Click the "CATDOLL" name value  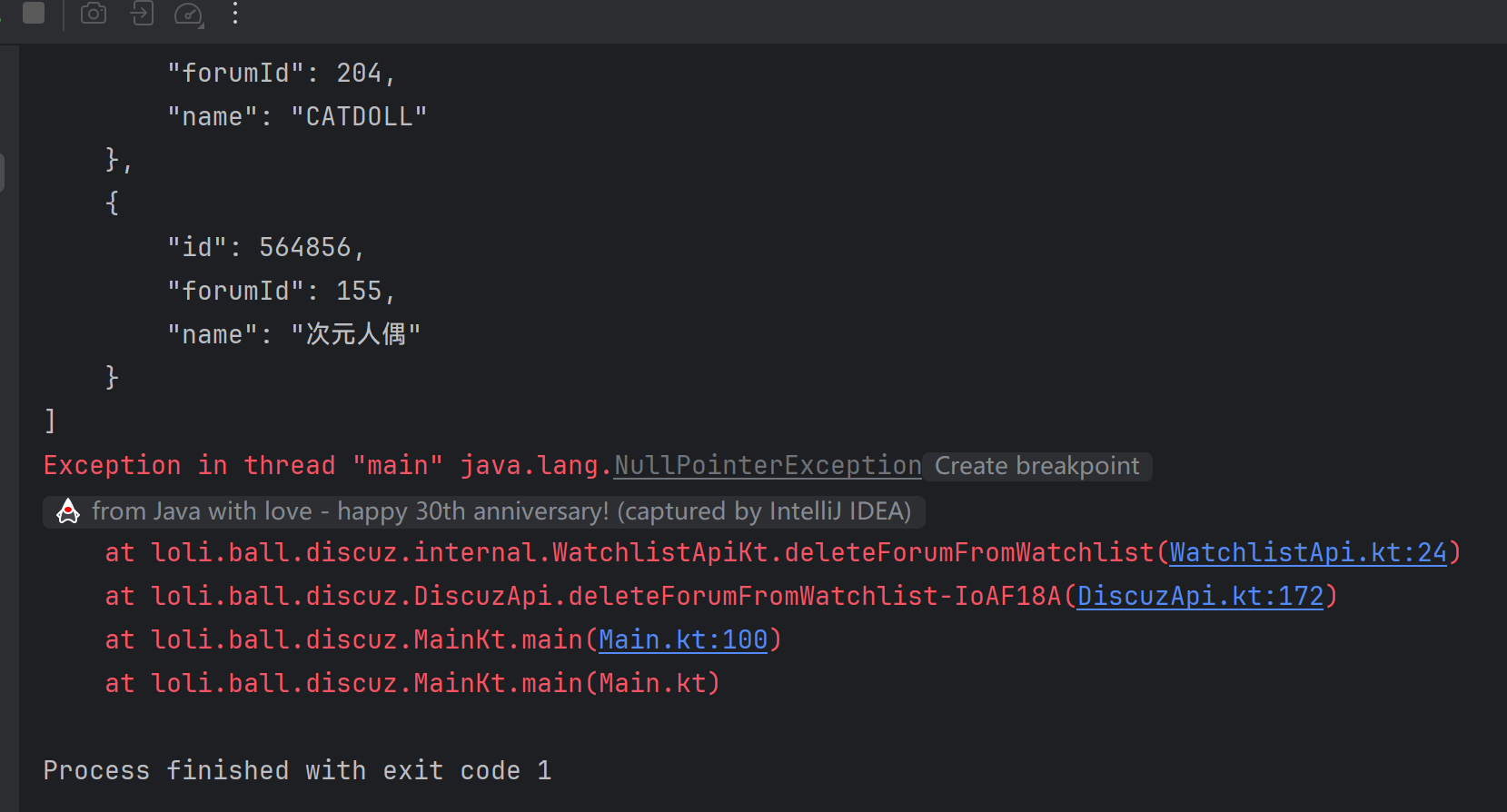click(359, 116)
